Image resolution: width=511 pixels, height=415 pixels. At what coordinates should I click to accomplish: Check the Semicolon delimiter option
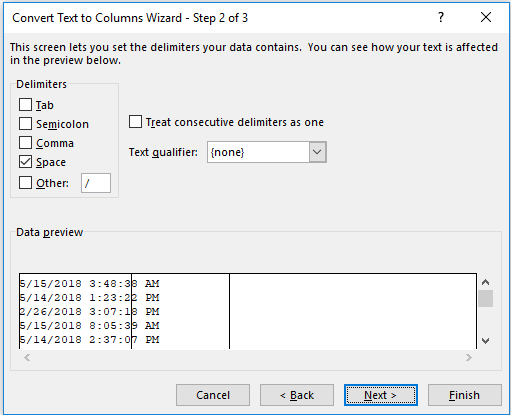click(25, 124)
